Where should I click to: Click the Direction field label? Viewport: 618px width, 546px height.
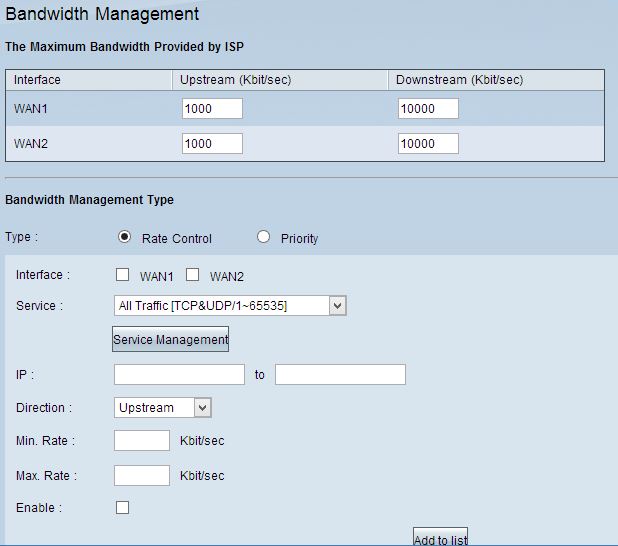click(x=44, y=408)
